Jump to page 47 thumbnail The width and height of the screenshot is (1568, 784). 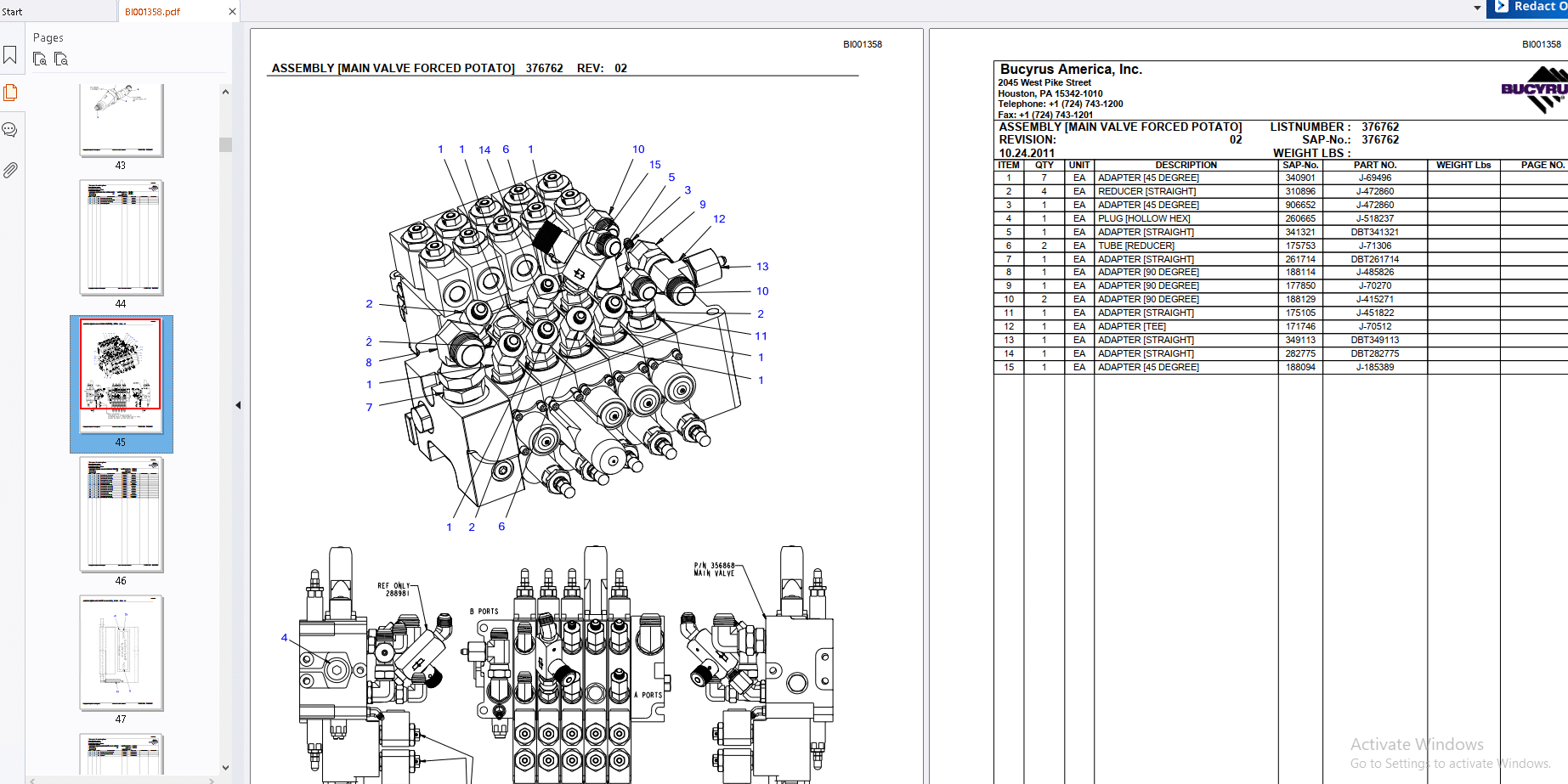tap(122, 653)
